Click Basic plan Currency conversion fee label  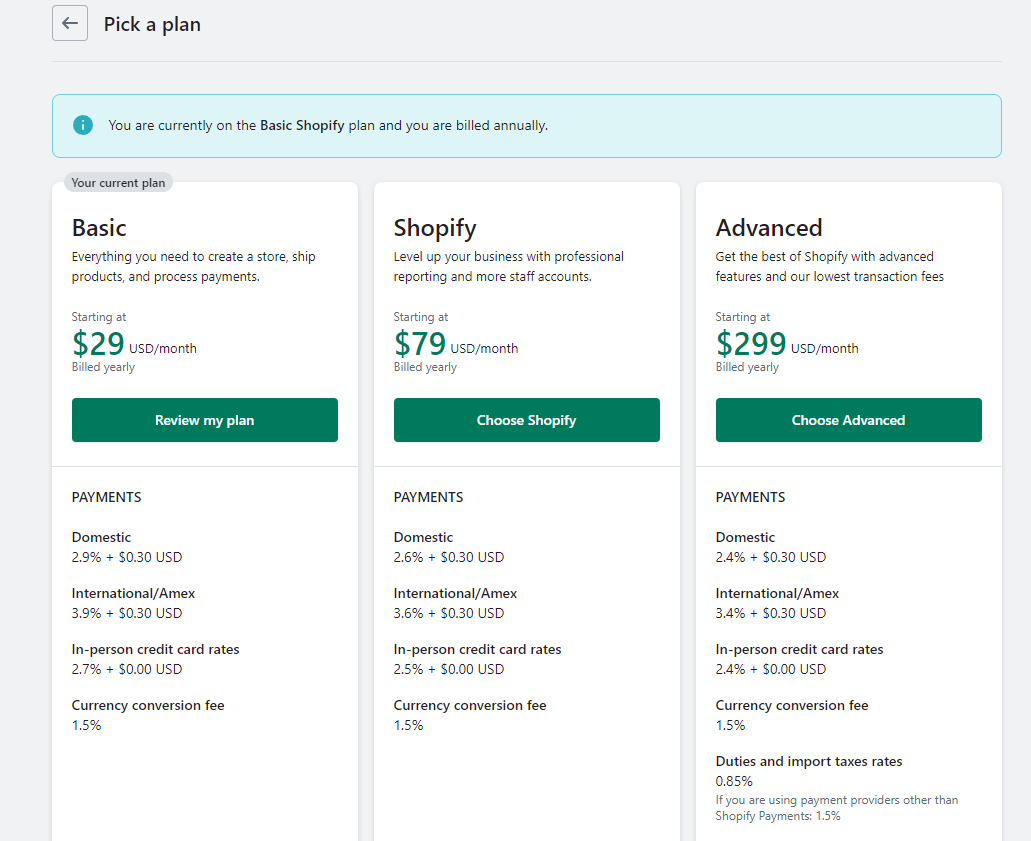pyautogui.click(x=148, y=705)
